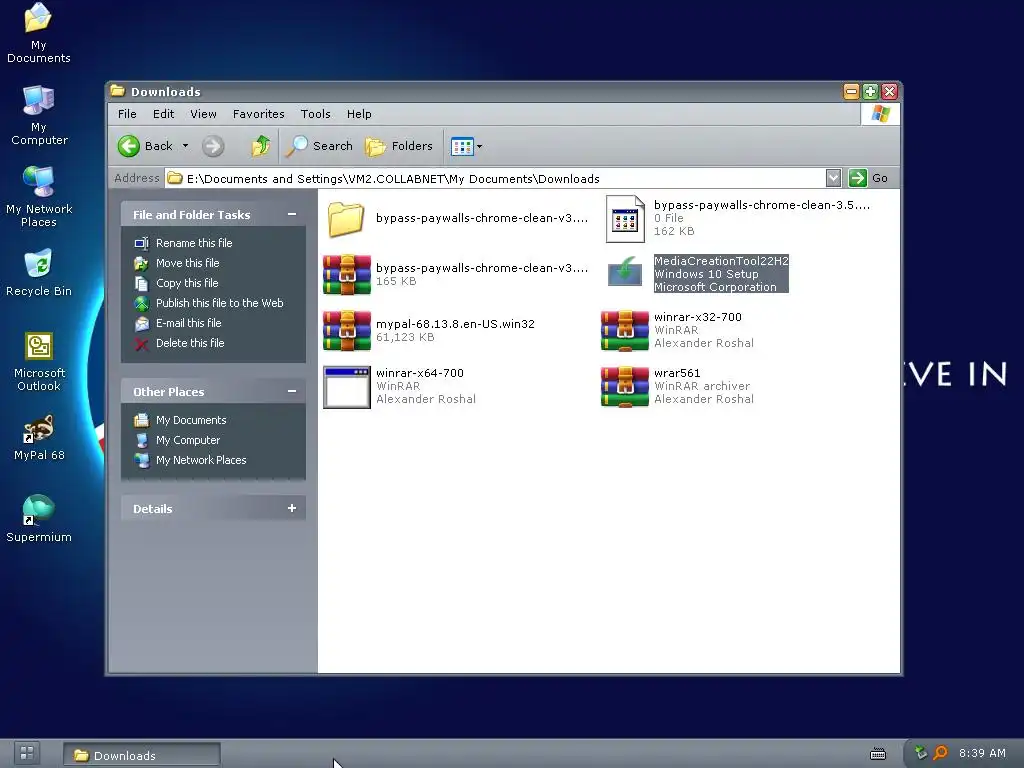Image resolution: width=1024 pixels, height=768 pixels.
Task: Click the MediaCreationTool22H2 file name
Action: [721, 261]
